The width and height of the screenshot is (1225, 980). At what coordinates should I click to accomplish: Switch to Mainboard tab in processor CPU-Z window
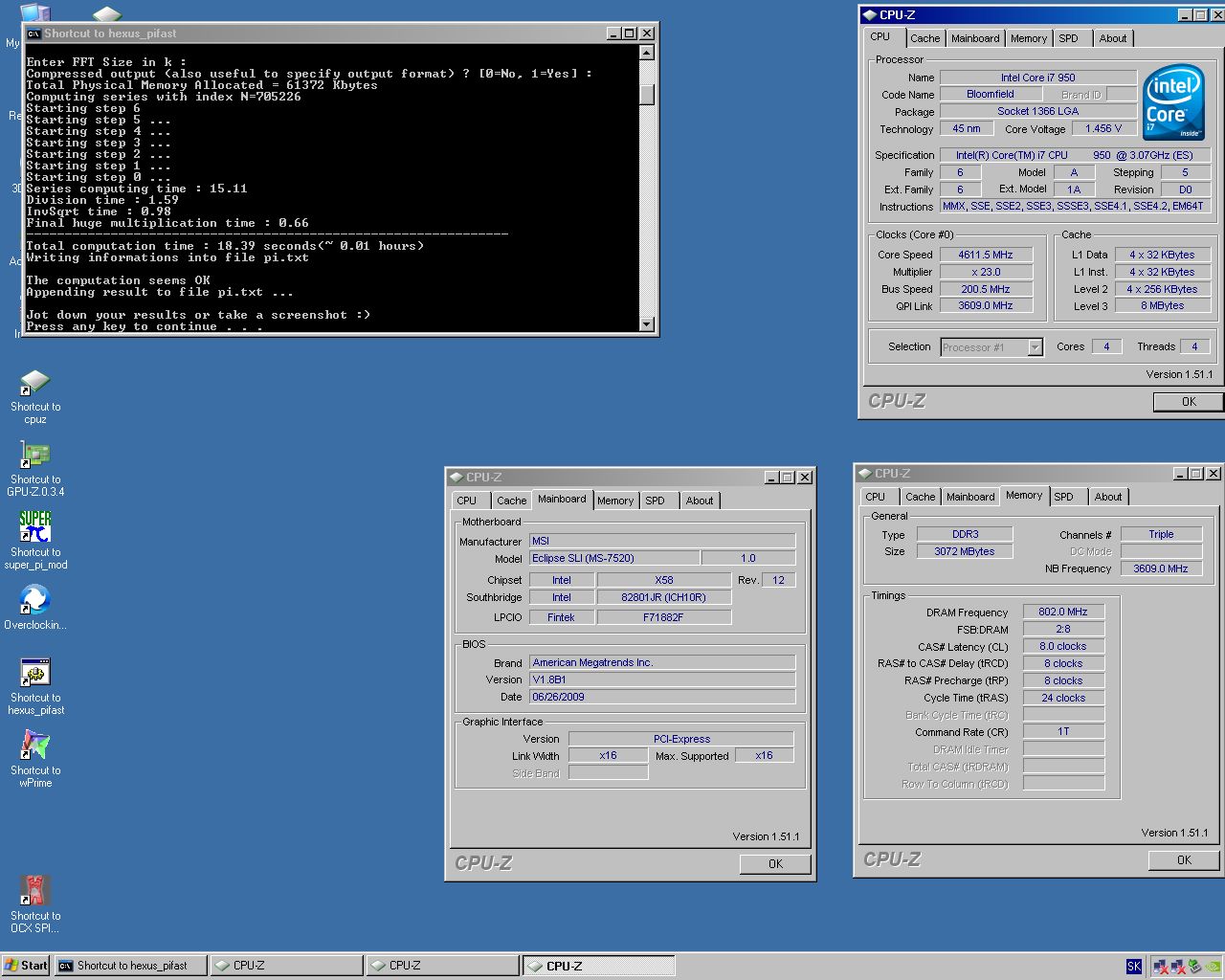click(975, 38)
